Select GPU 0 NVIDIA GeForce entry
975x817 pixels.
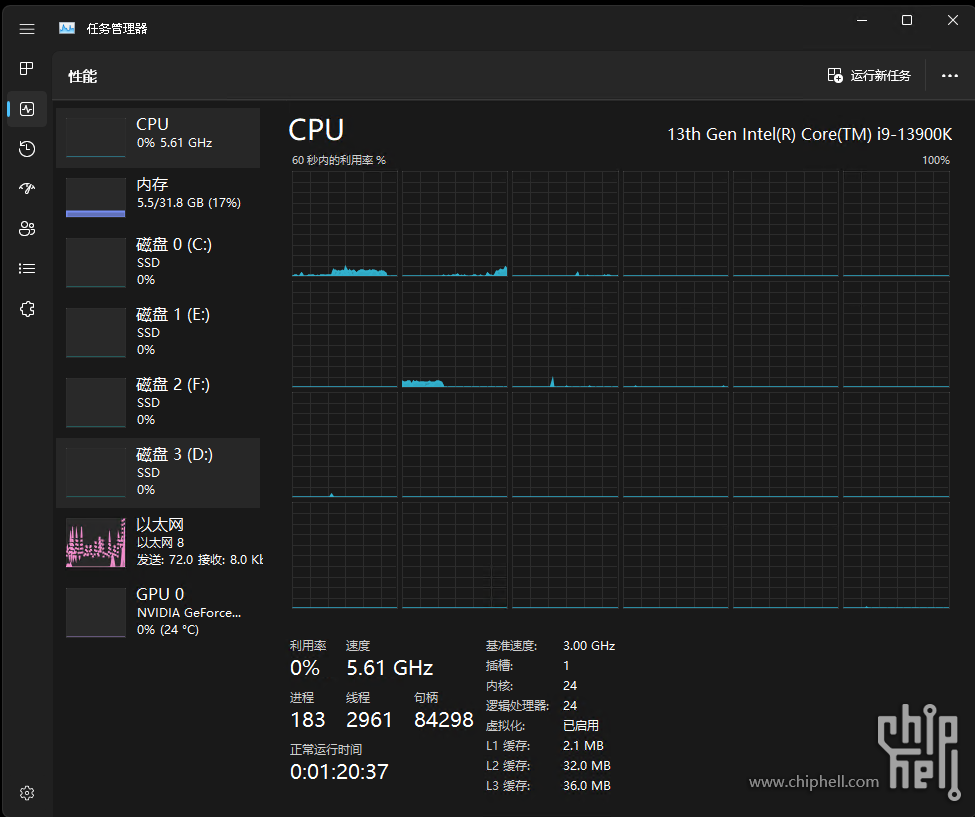pyautogui.click(x=158, y=612)
